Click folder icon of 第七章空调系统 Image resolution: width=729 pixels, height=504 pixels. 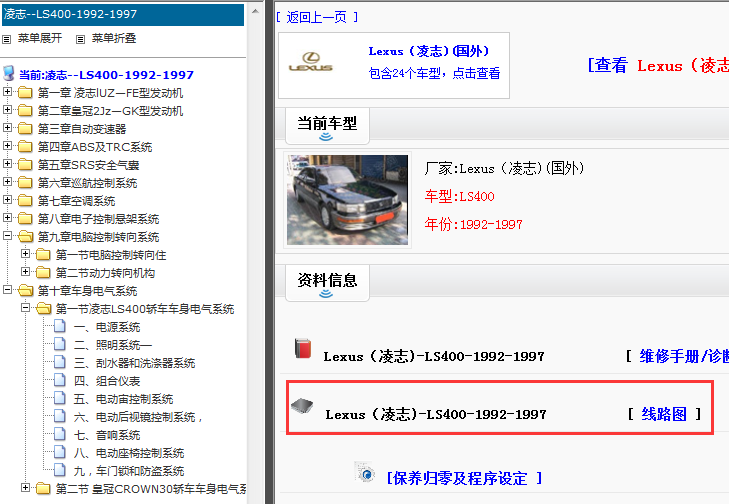tap(25, 201)
